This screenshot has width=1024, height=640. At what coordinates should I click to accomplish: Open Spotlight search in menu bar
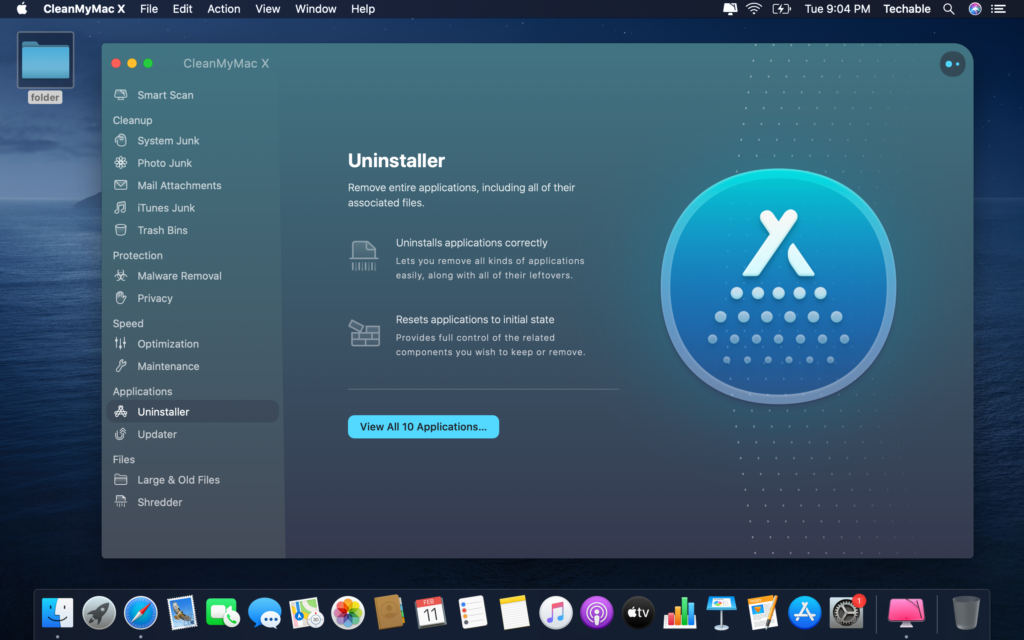click(x=948, y=9)
